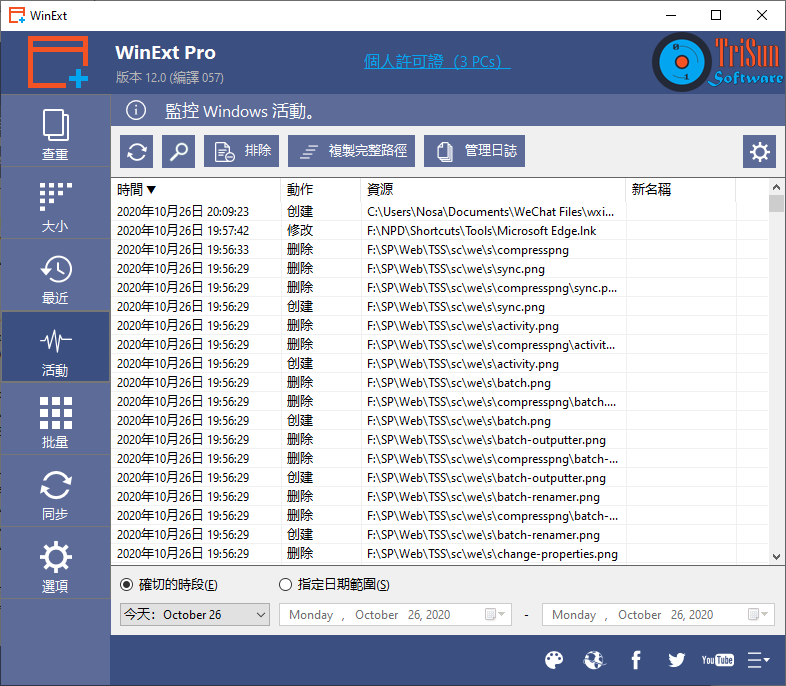The height and width of the screenshot is (686, 786).
Task: Select row F:\SP\Web\TSS\sc\we\s\compresspng\sync.p...
Action: (x=440, y=288)
